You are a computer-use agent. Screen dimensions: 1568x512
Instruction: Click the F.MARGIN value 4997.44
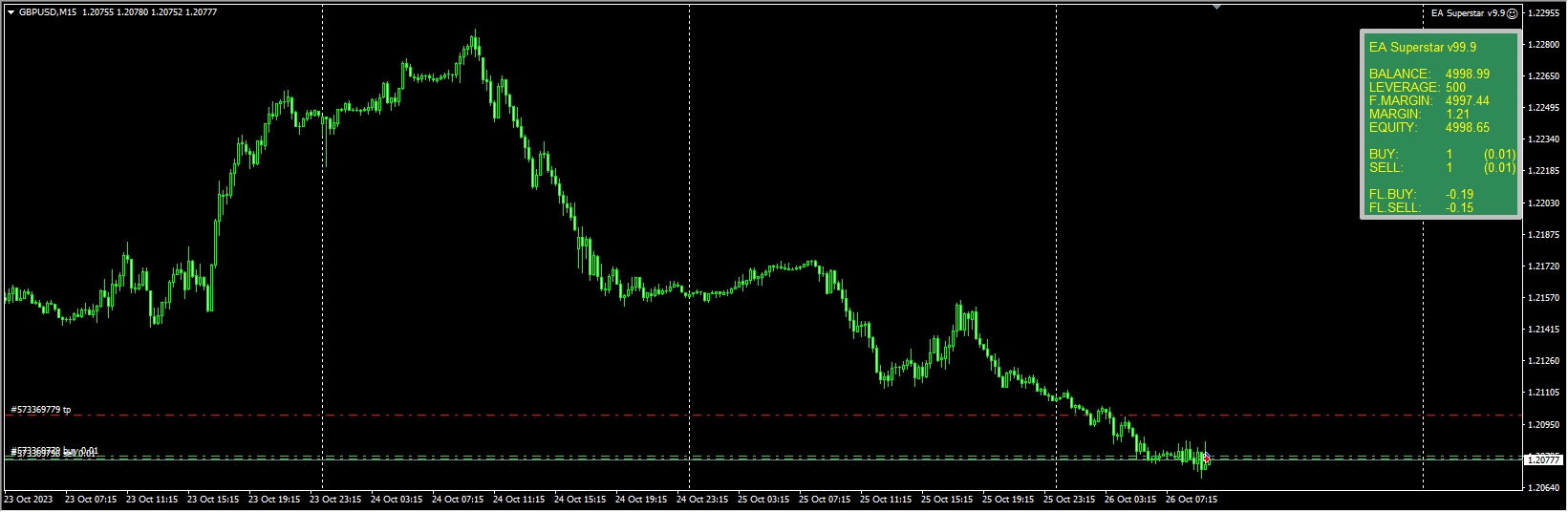[x=1468, y=100]
